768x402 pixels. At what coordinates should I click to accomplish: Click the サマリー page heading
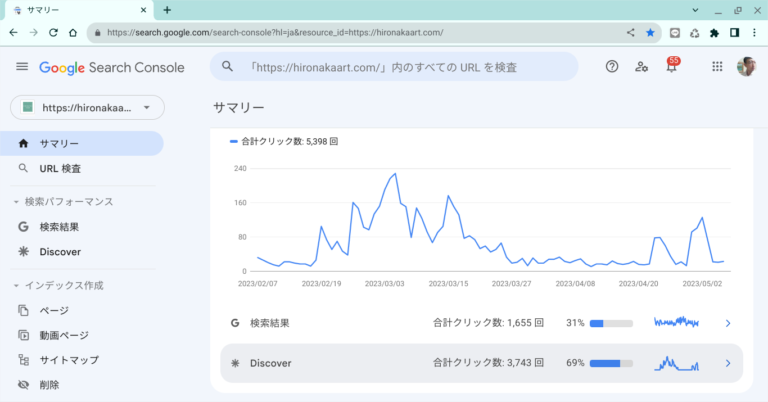click(x=239, y=107)
